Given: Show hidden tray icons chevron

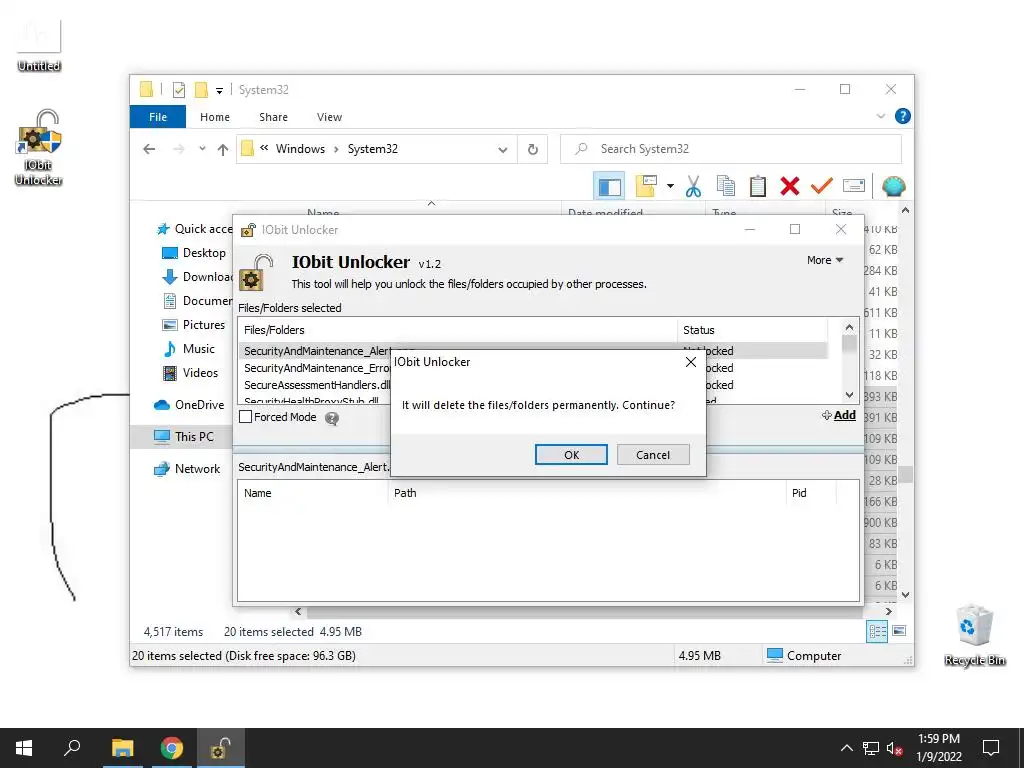Looking at the screenshot, I should (846, 748).
